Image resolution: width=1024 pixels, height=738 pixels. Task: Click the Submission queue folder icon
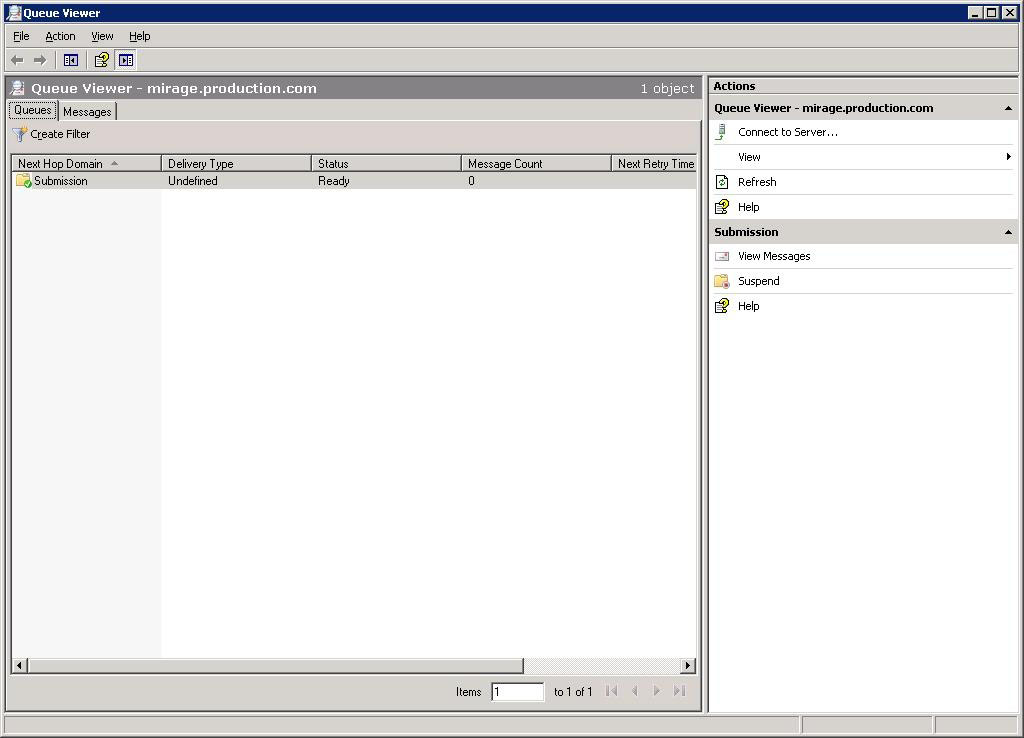click(x=24, y=181)
